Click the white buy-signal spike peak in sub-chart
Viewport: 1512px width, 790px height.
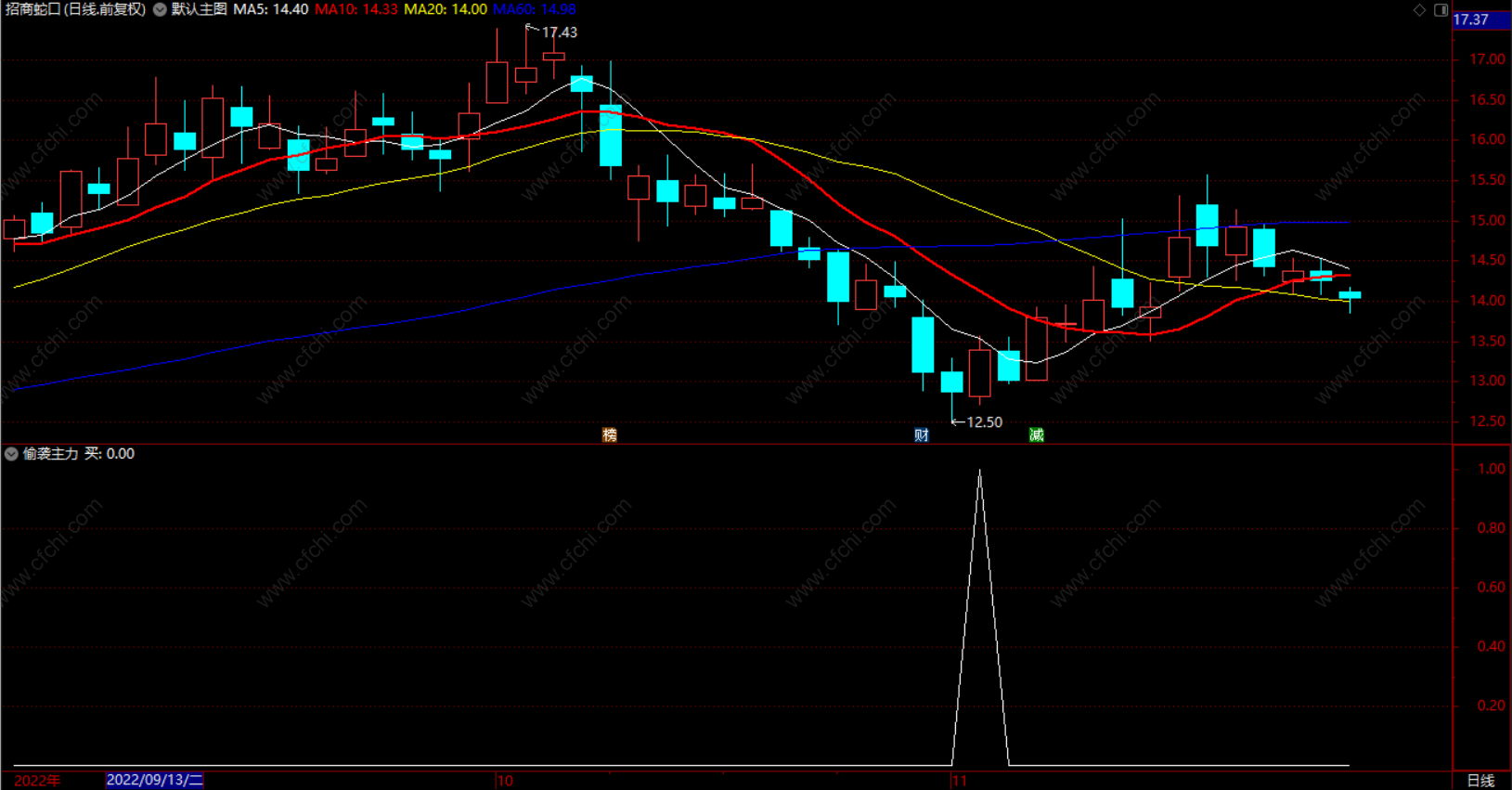tap(979, 472)
